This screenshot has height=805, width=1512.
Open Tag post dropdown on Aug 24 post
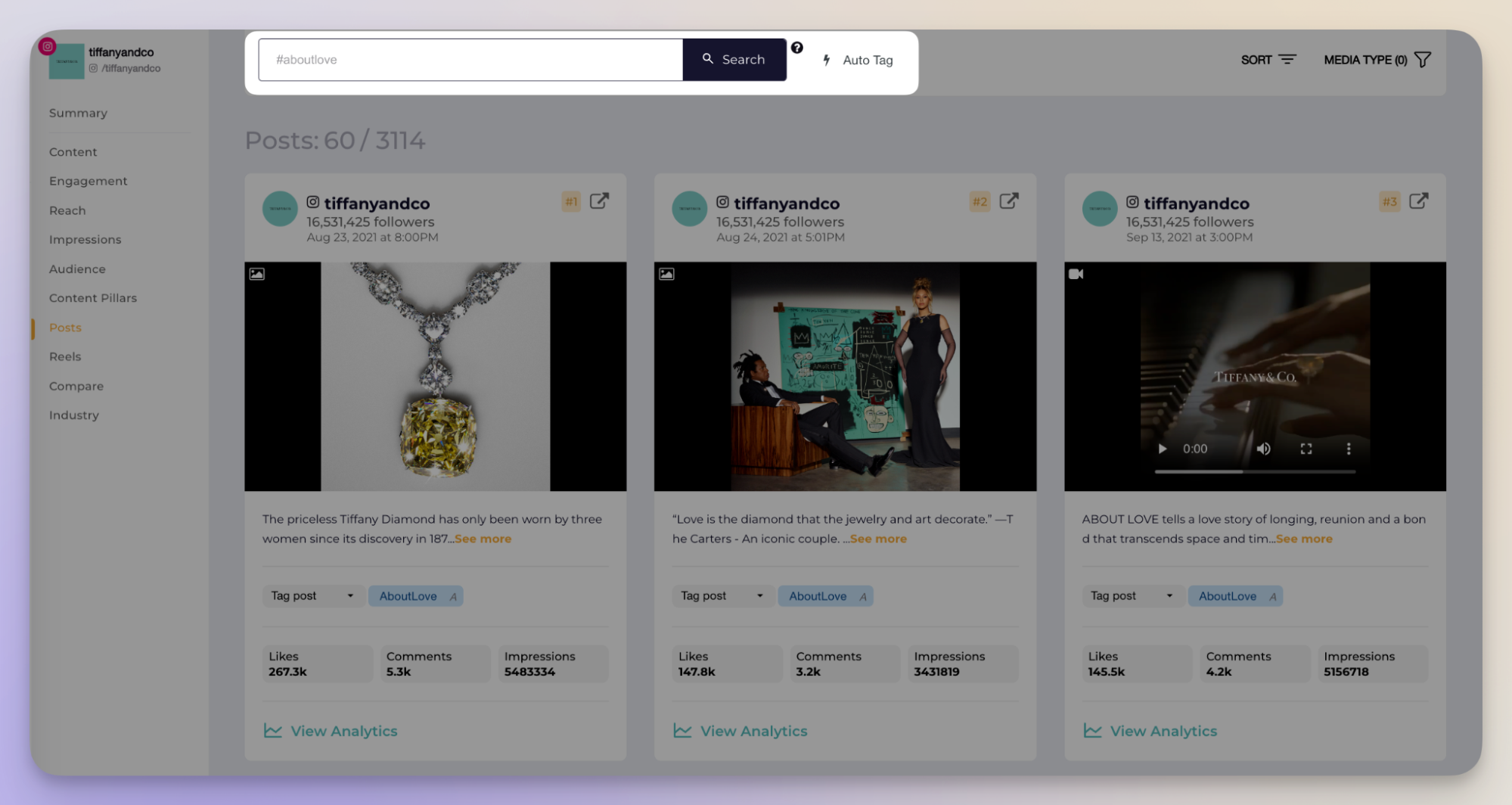723,596
